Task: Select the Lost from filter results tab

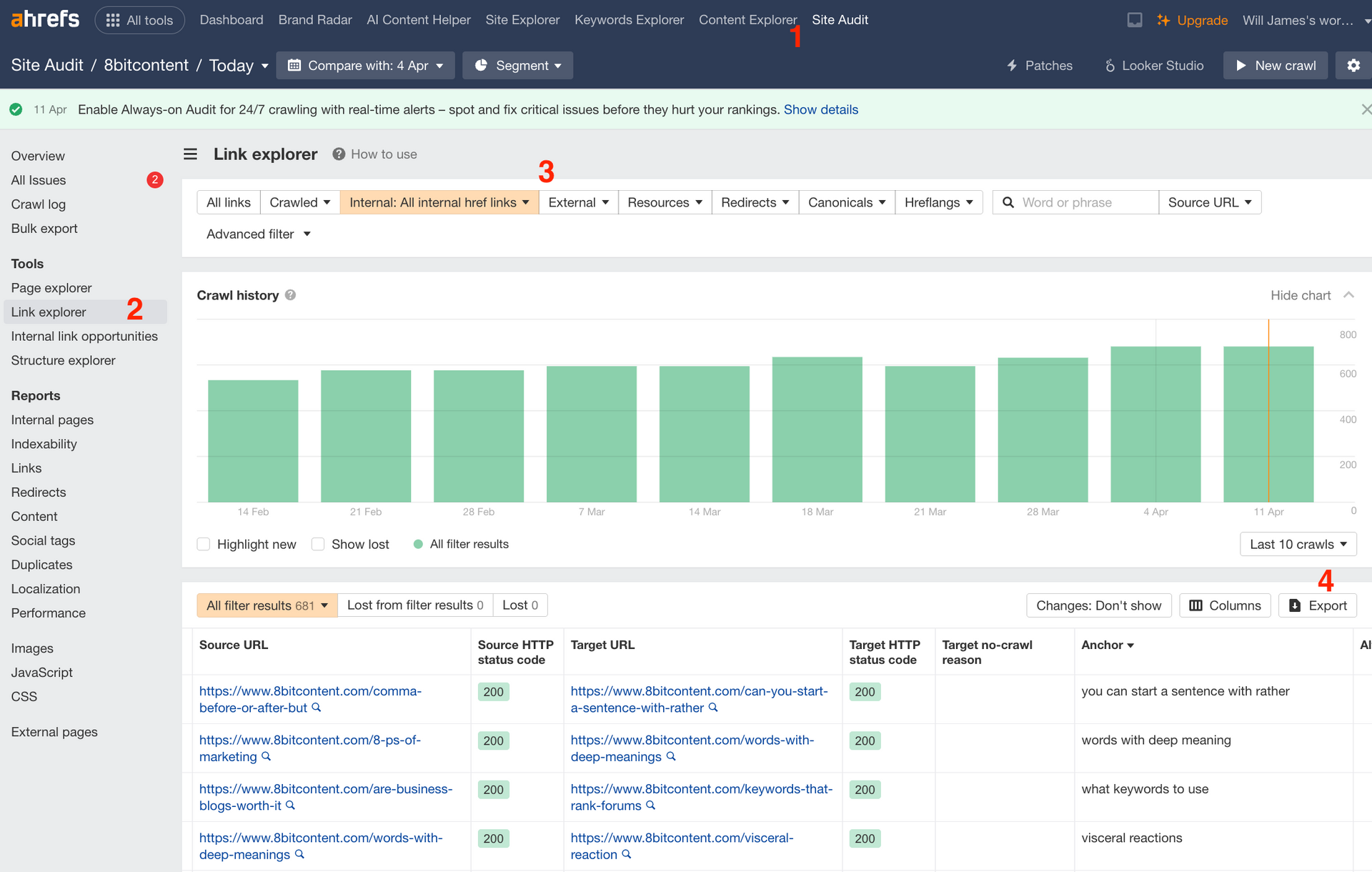Action: point(415,605)
